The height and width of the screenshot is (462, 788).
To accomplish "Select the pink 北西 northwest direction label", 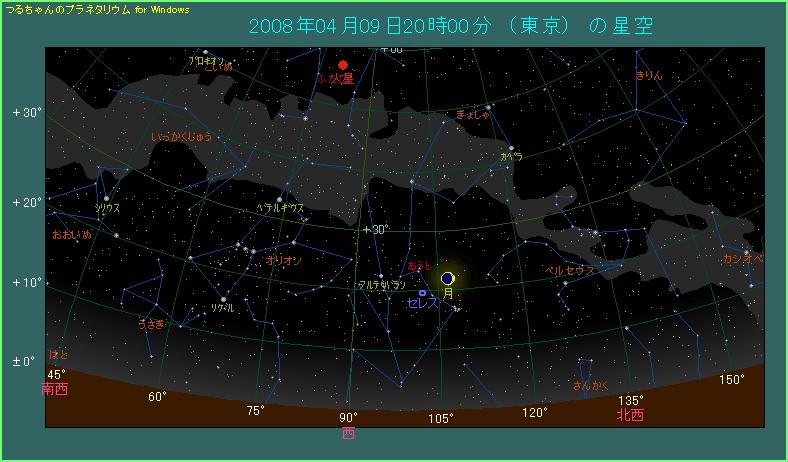I will point(630,414).
